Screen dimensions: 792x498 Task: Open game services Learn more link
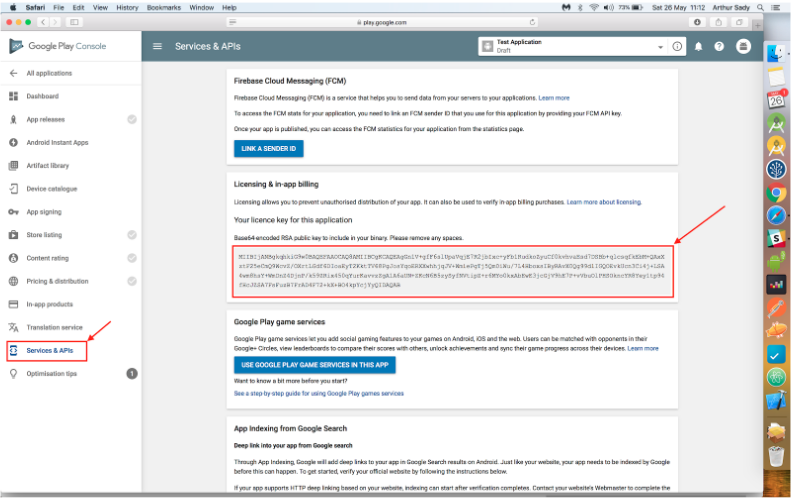[x=643, y=348]
